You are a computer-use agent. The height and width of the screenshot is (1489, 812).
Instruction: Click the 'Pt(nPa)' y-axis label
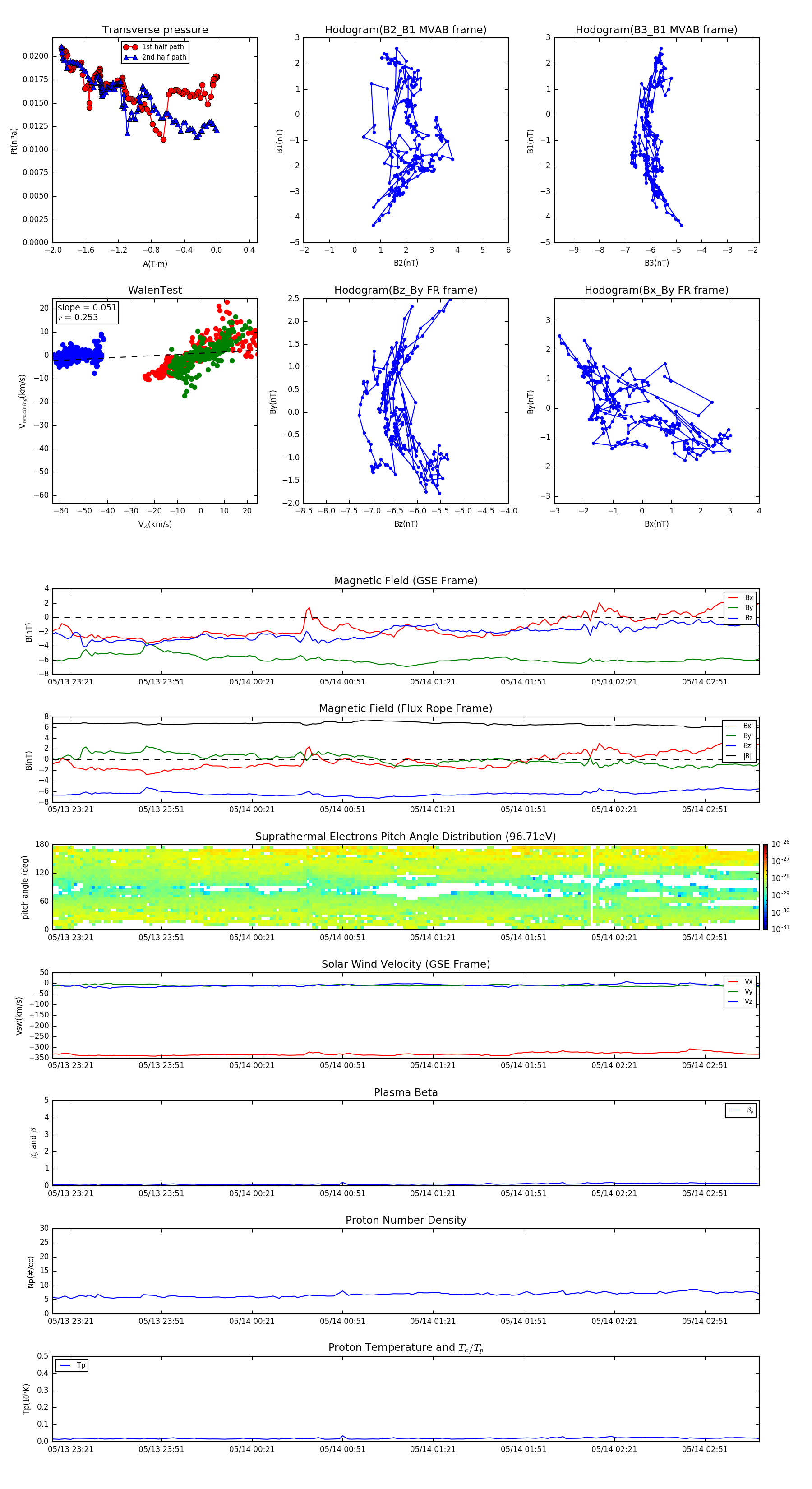coord(14,141)
